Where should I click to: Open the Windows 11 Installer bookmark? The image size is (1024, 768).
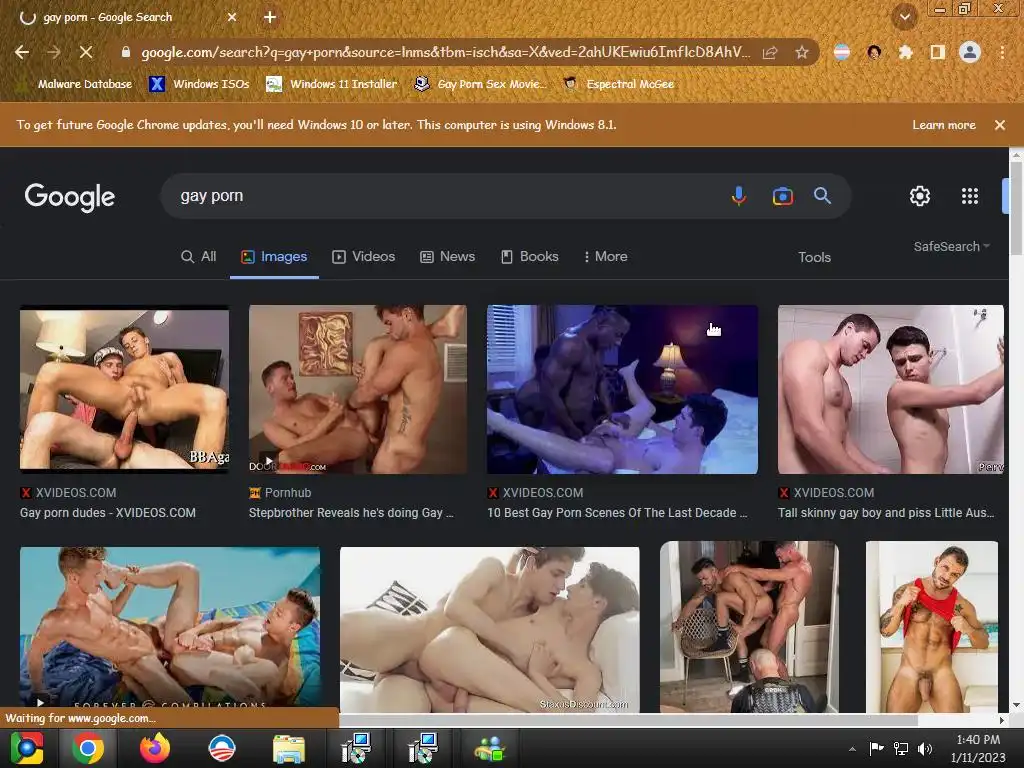pyautogui.click(x=332, y=84)
